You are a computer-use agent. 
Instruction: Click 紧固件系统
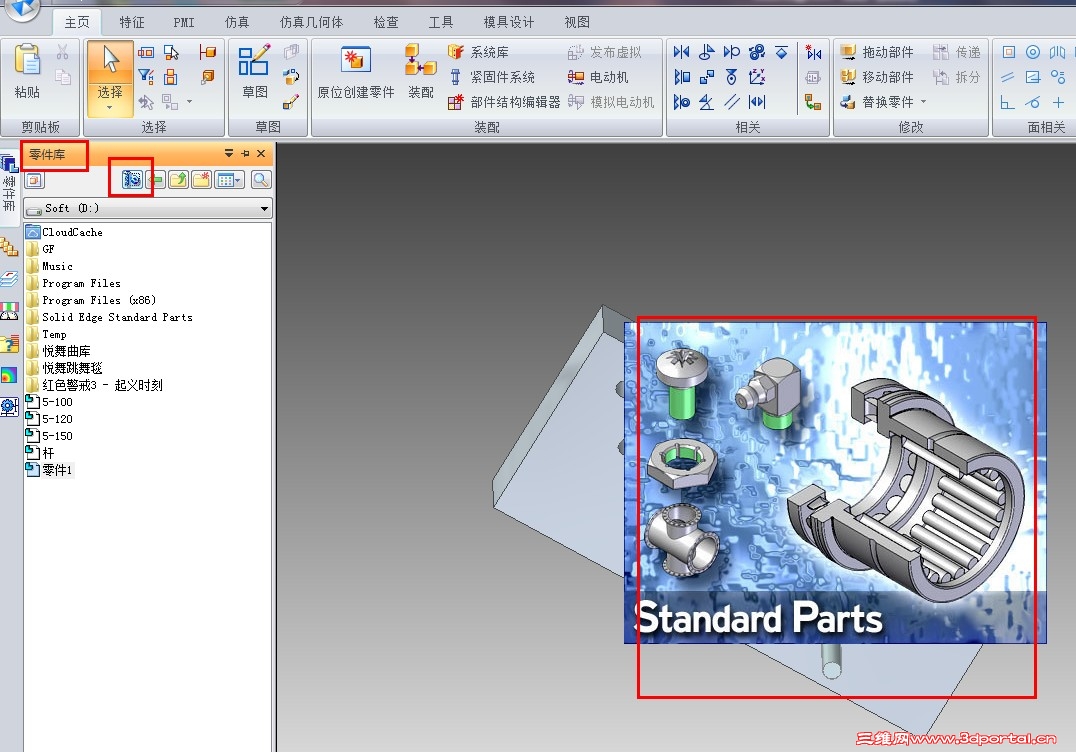pos(491,77)
